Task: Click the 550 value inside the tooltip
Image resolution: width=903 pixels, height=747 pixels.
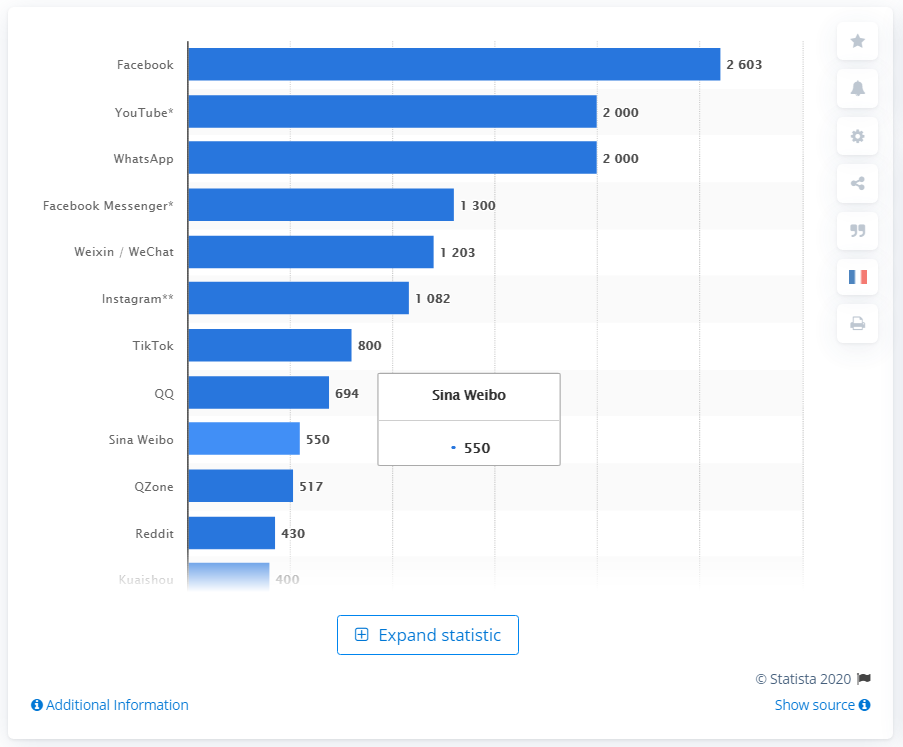Action: (x=477, y=448)
